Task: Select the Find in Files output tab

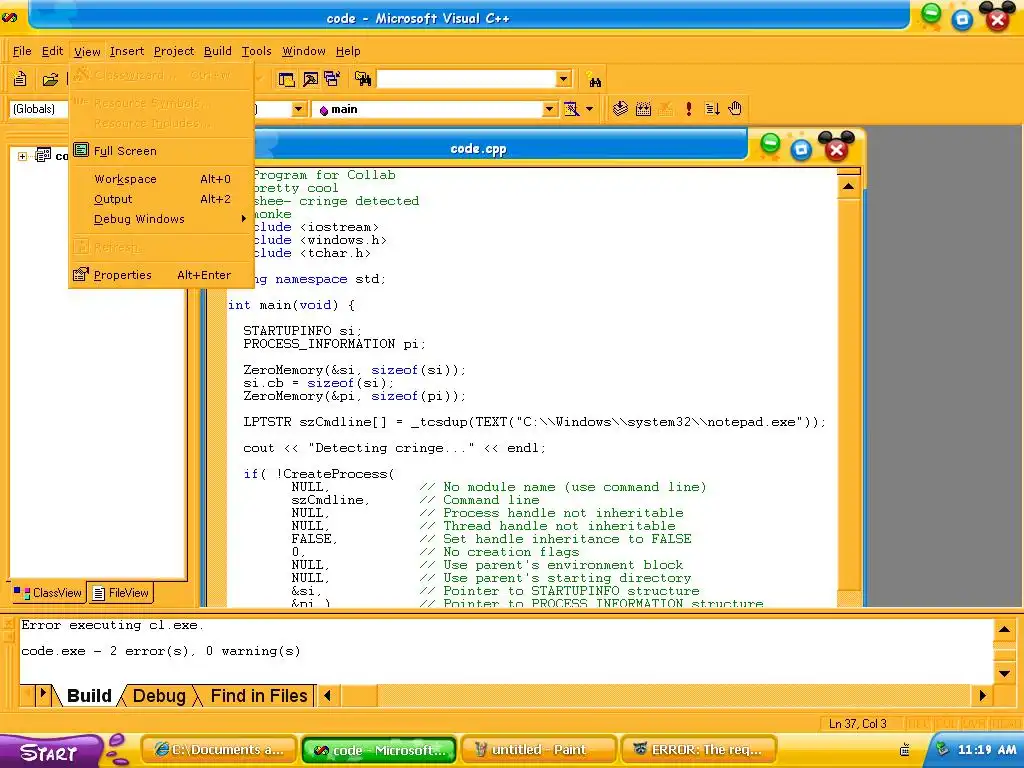Action: click(x=259, y=696)
